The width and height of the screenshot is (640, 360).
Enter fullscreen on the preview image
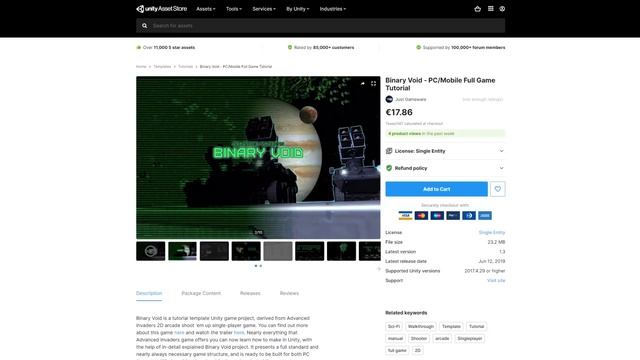pyautogui.click(x=373, y=83)
